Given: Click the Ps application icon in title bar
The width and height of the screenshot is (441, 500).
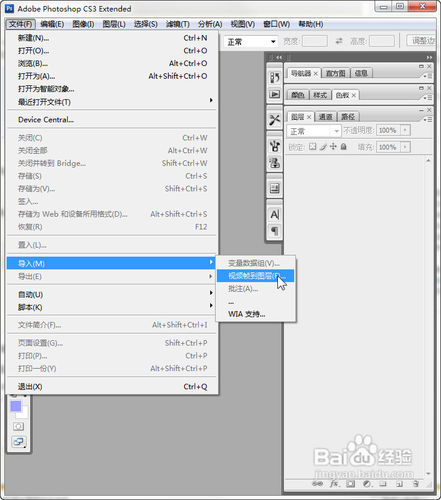Looking at the screenshot, I should click(10, 8).
